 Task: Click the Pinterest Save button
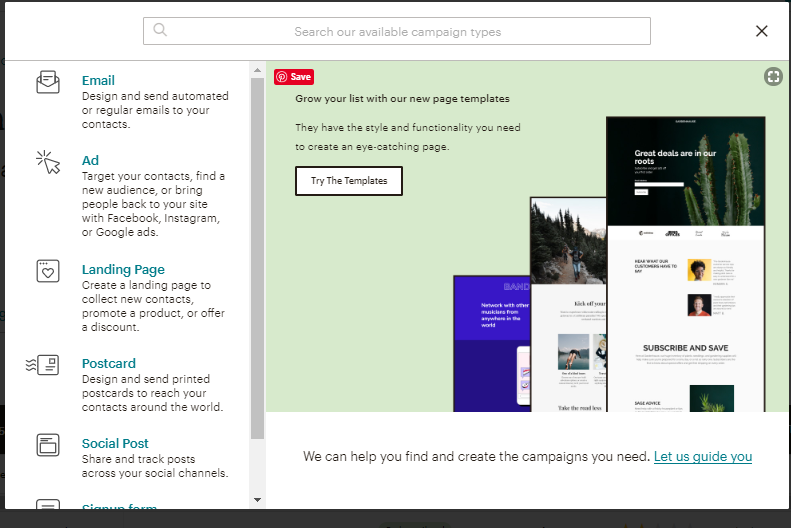click(x=294, y=77)
